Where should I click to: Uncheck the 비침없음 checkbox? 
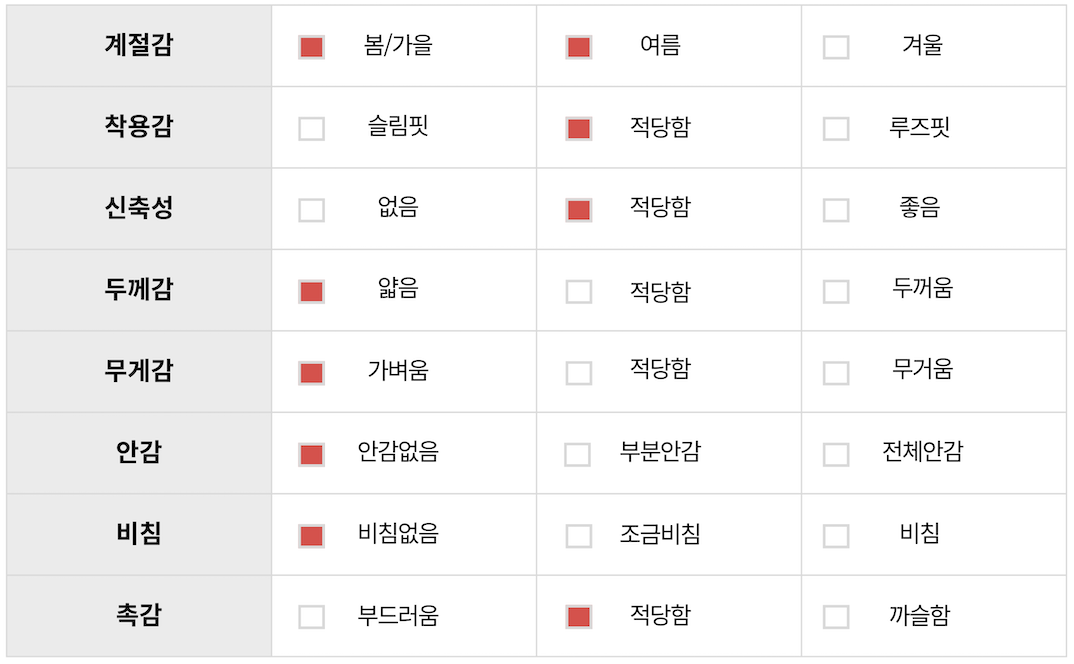tap(311, 536)
